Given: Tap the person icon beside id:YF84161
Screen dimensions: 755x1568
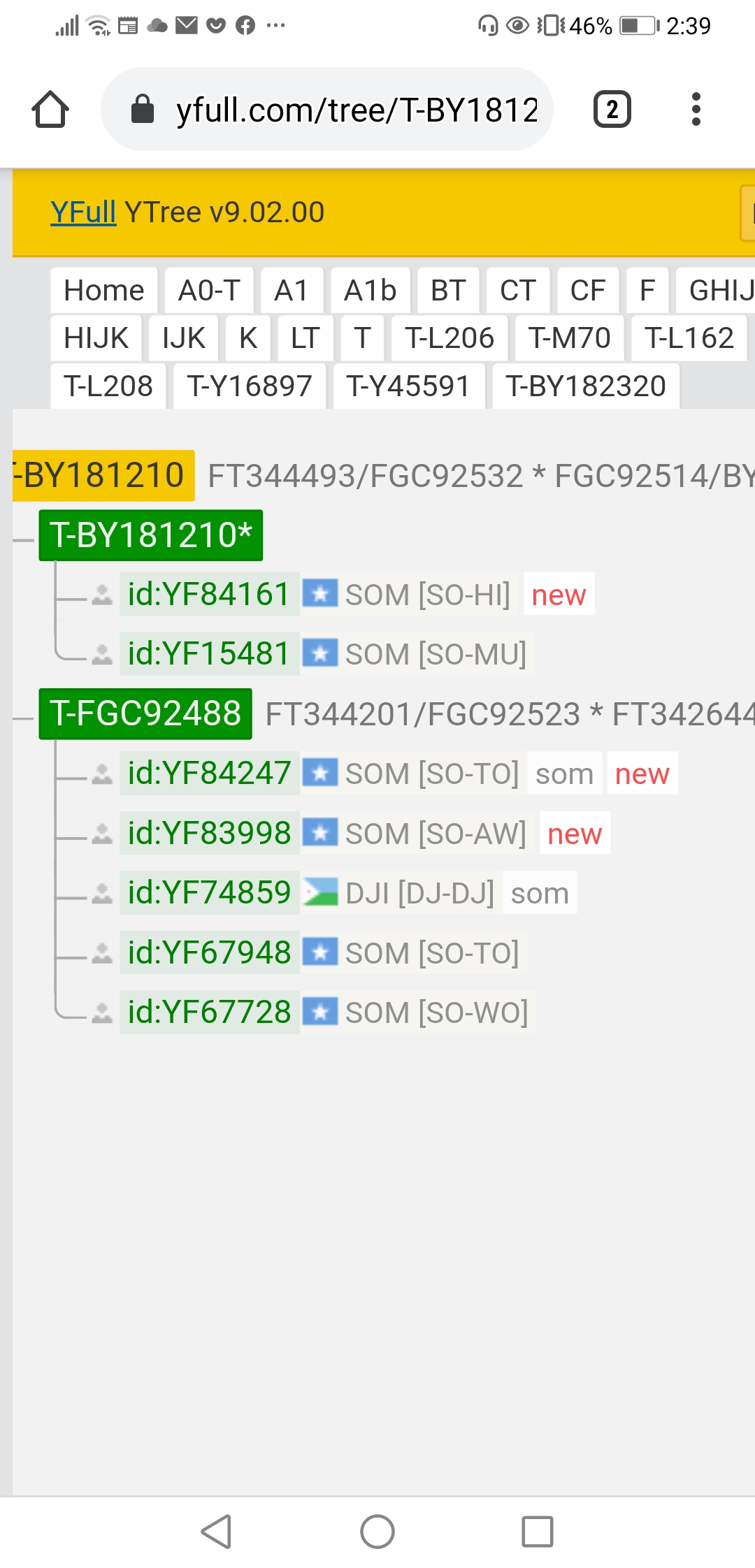Looking at the screenshot, I should pos(102,595).
